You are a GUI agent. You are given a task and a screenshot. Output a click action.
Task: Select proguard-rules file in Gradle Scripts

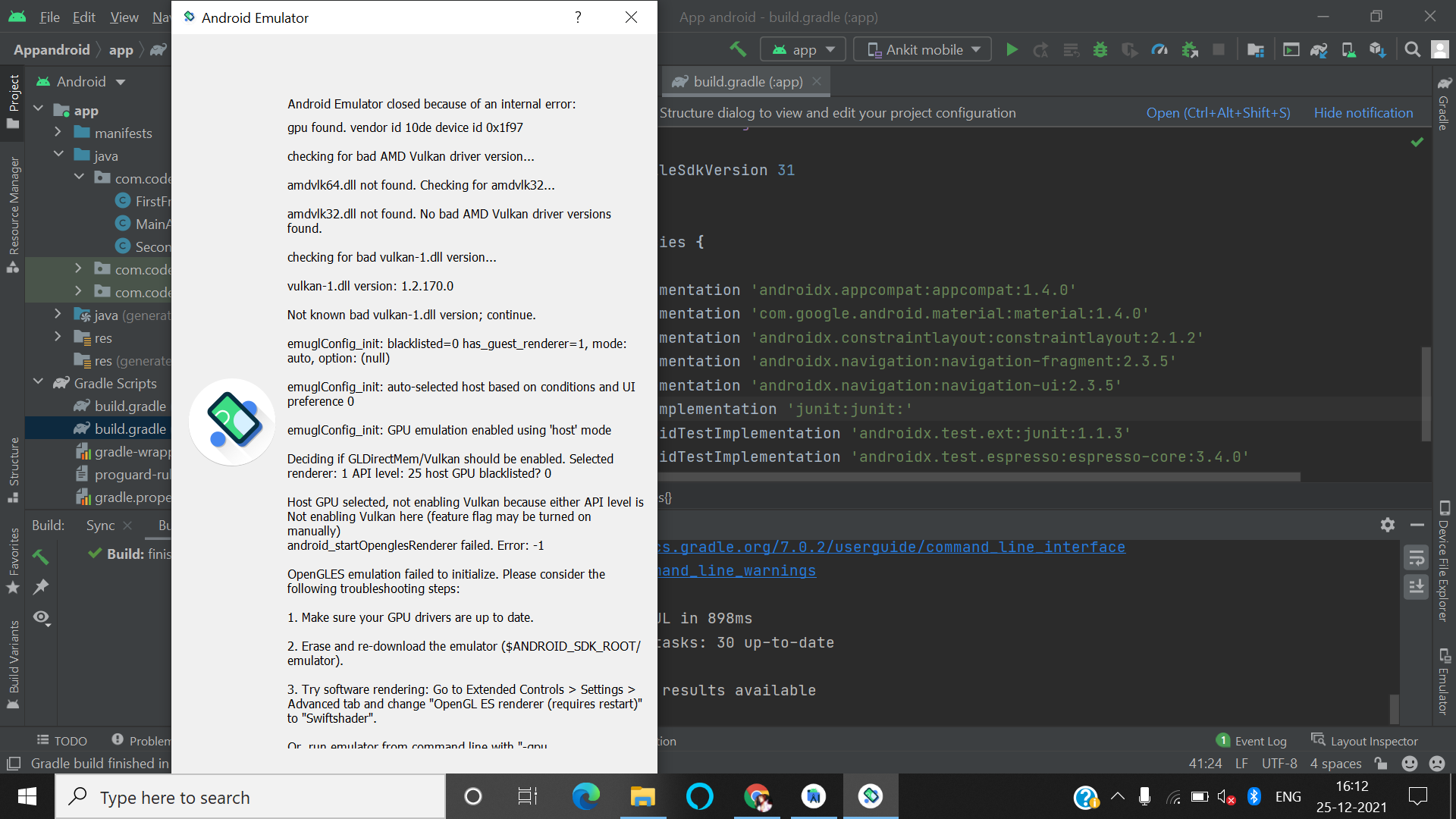123,474
